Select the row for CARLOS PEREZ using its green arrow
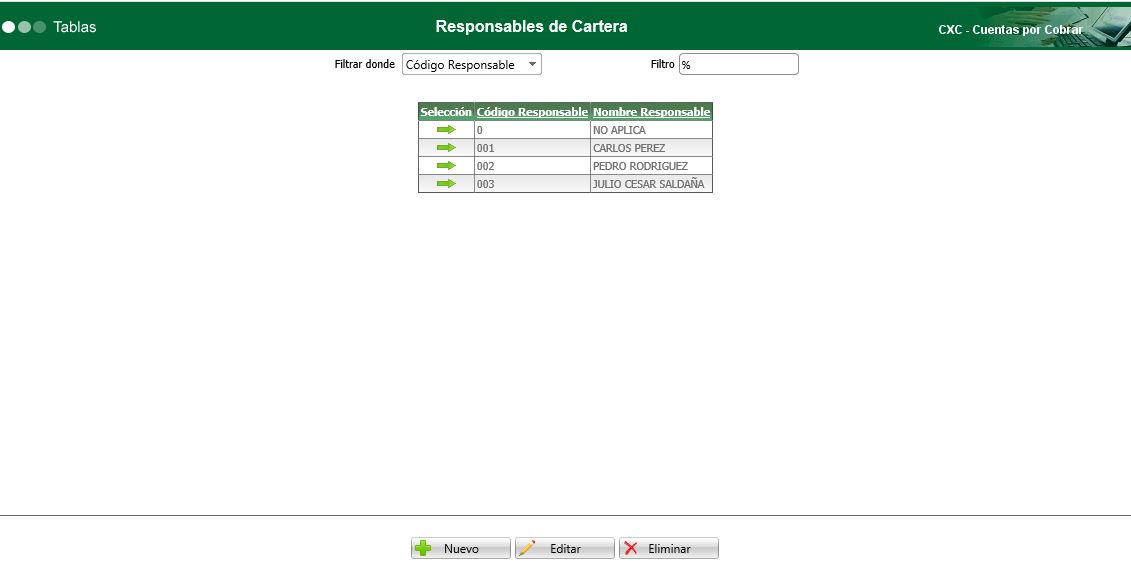Viewport: 1131px width, 582px height. [445, 147]
